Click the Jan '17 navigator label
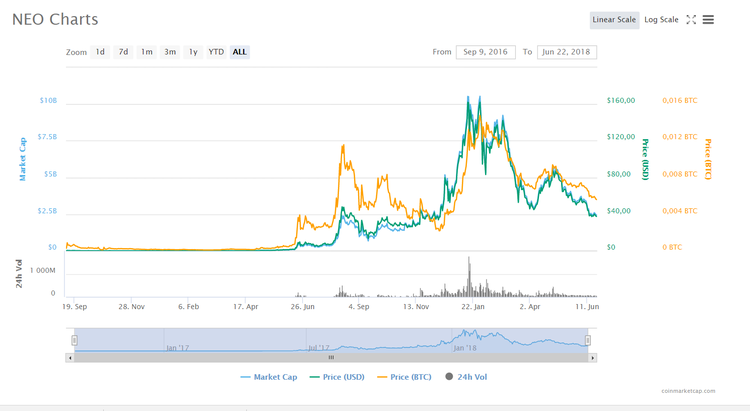 (x=177, y=348)
